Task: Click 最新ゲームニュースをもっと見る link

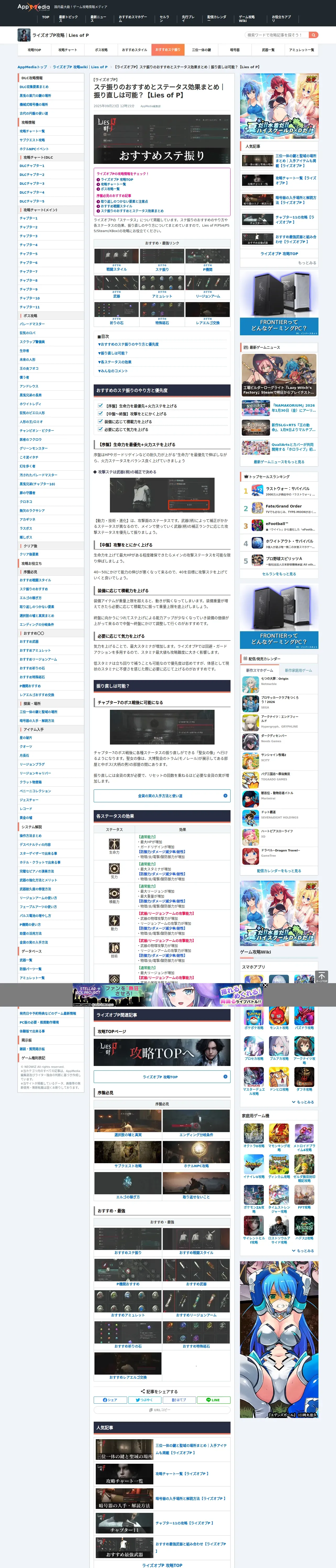Action: tap(279, 462)
